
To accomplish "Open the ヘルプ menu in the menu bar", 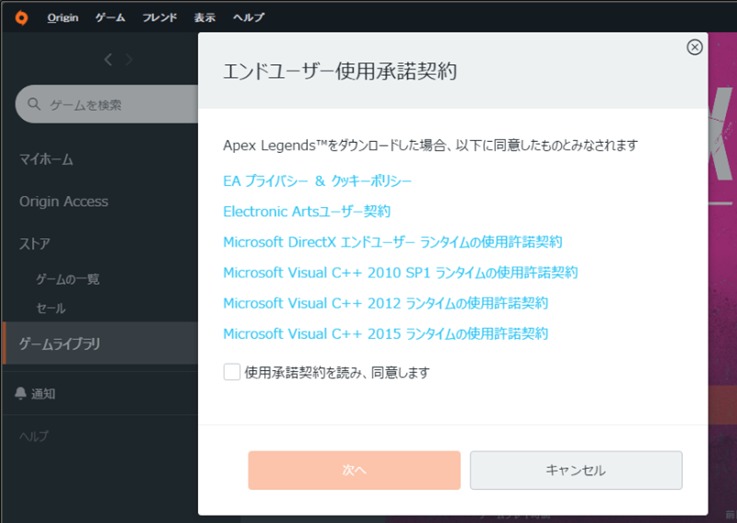I will (248, 18).
